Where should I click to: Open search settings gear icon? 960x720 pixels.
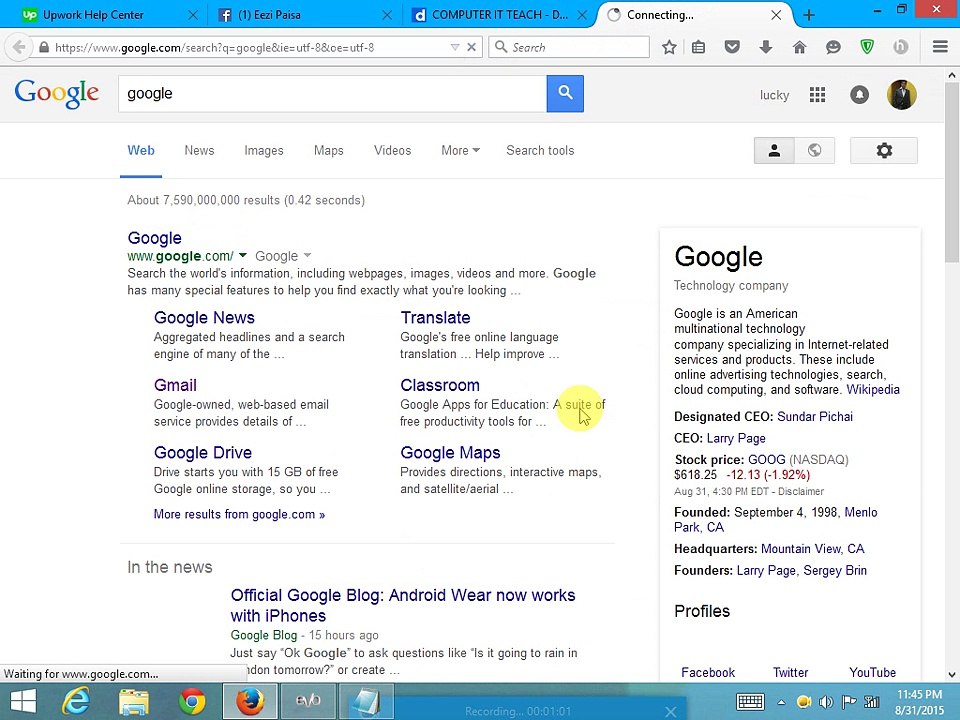coord(883,150)
